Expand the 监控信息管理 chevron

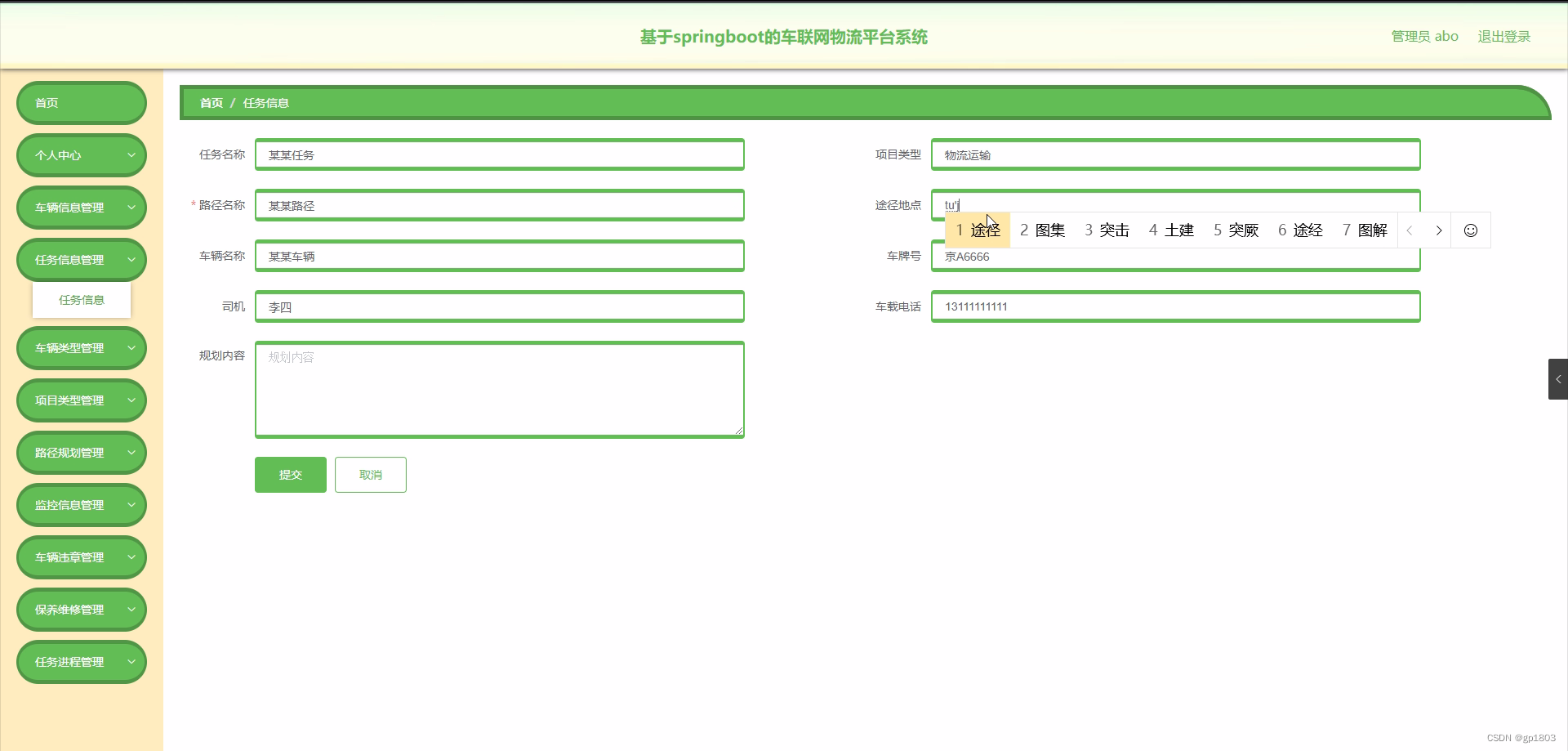pos(131,504)
